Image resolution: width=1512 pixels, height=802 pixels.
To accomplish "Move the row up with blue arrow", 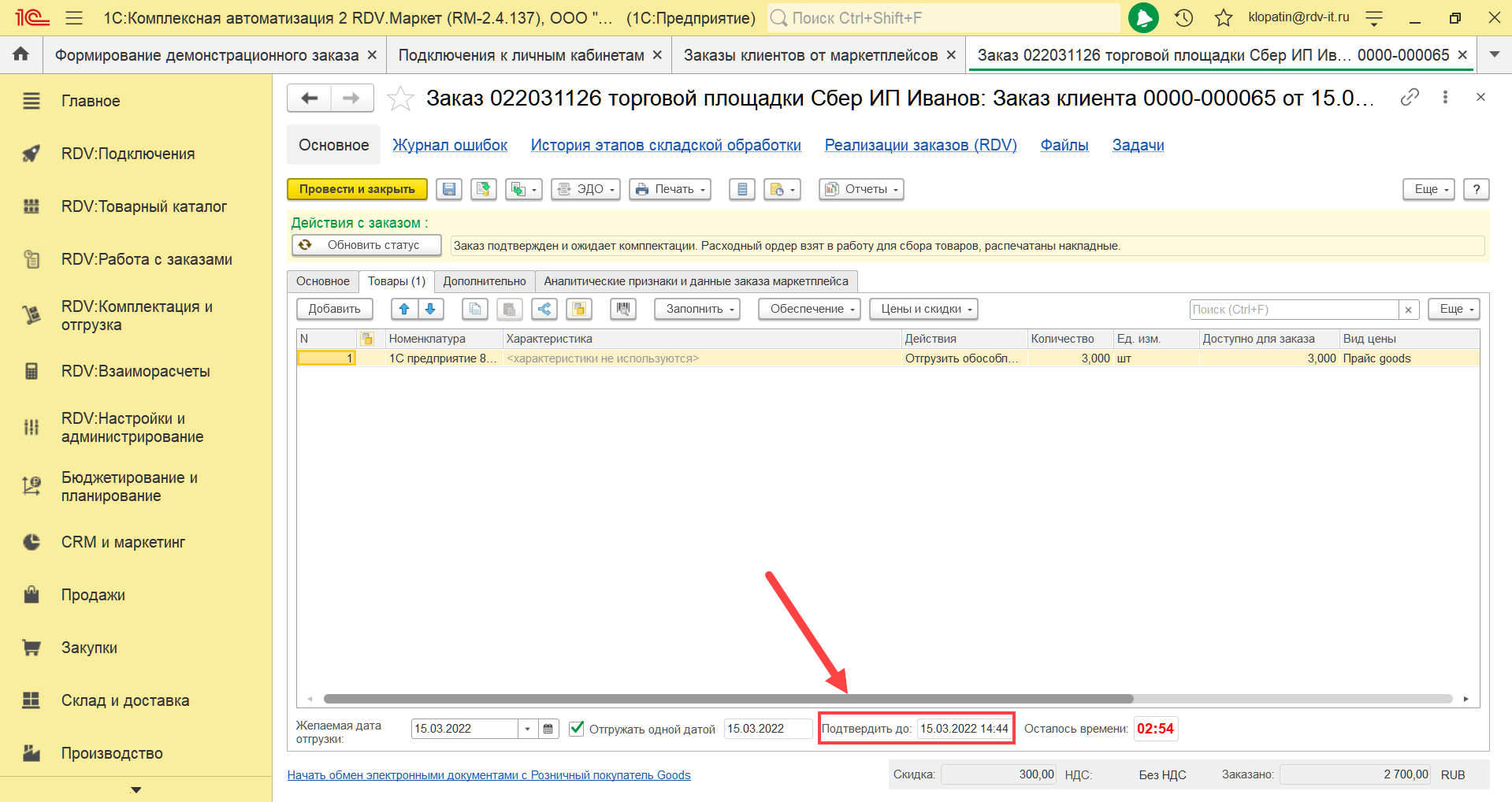I will (404, 309).
